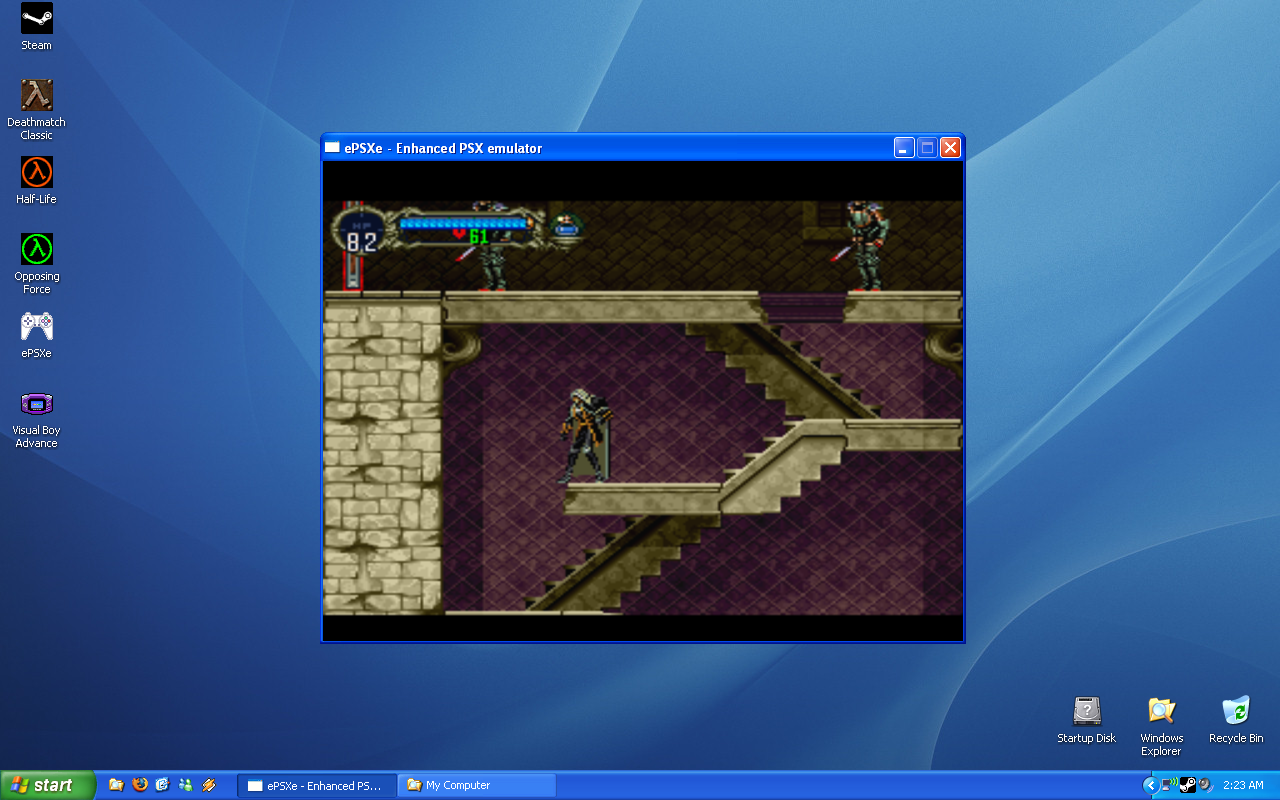Launch Deathmatch Classic from the desktop
The width and height of the screenshot is (1280, 800).
click(36, 97)
